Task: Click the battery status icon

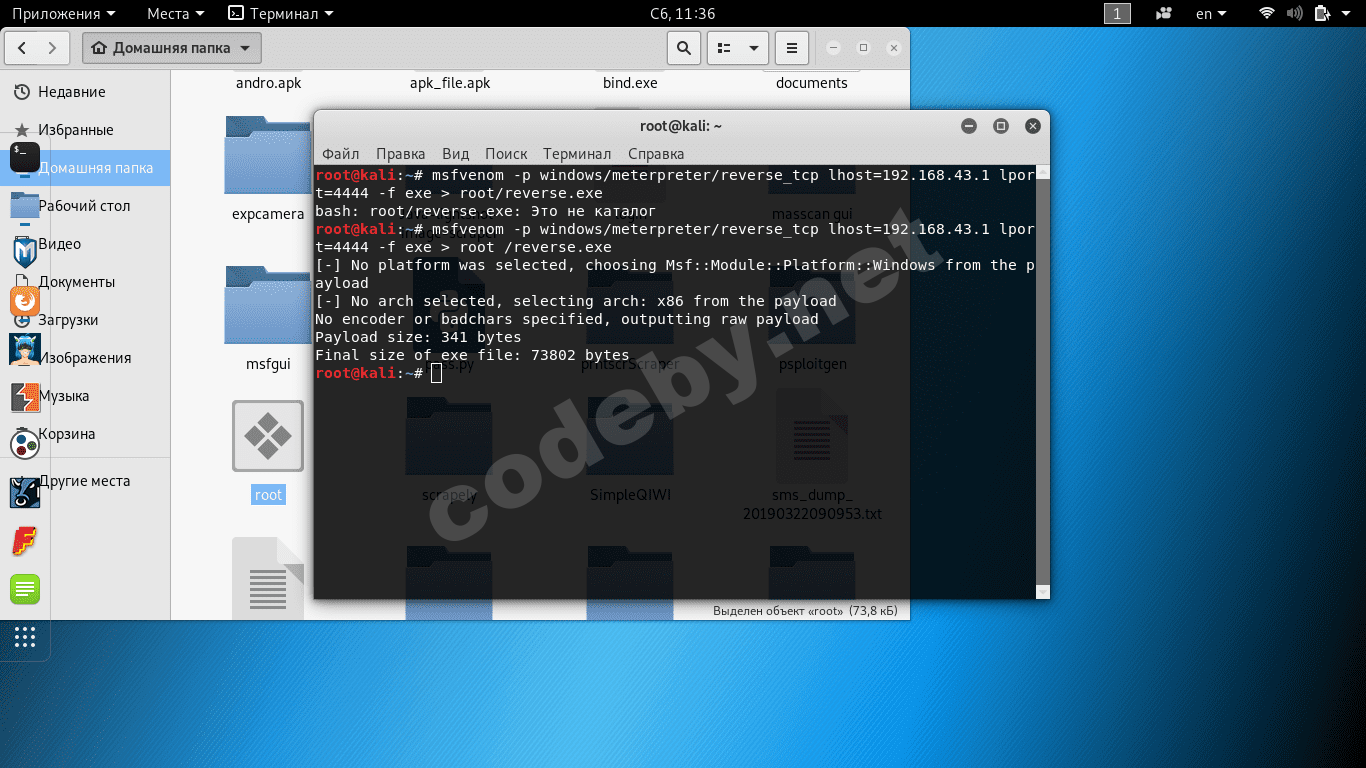Action: (x=1322, y=14)
